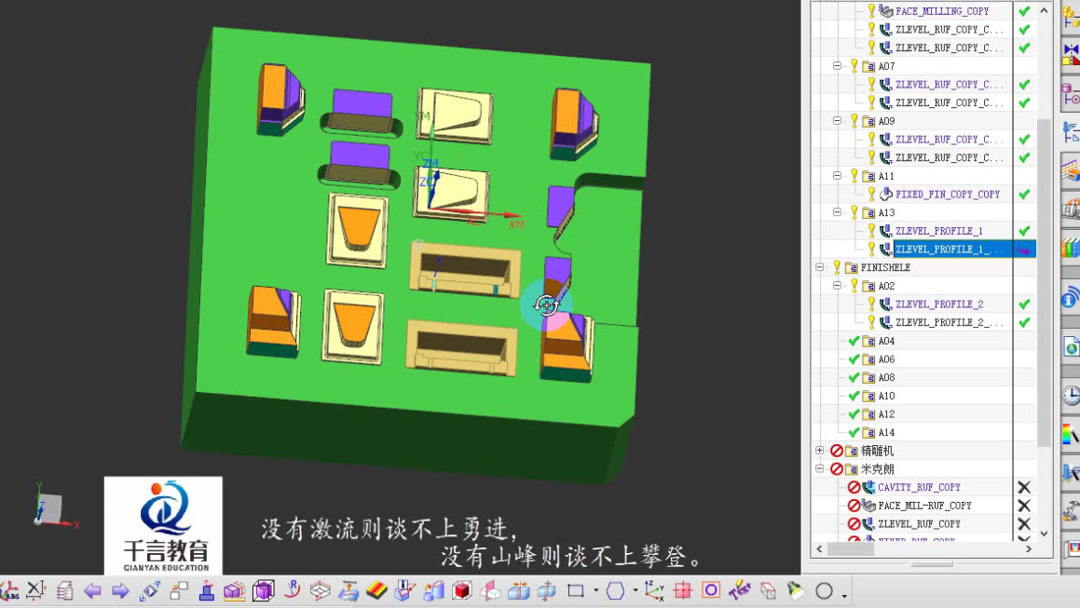Open the Text creation tool
This screenshot has height=608, width=1080.
click(x=740, y=591)
